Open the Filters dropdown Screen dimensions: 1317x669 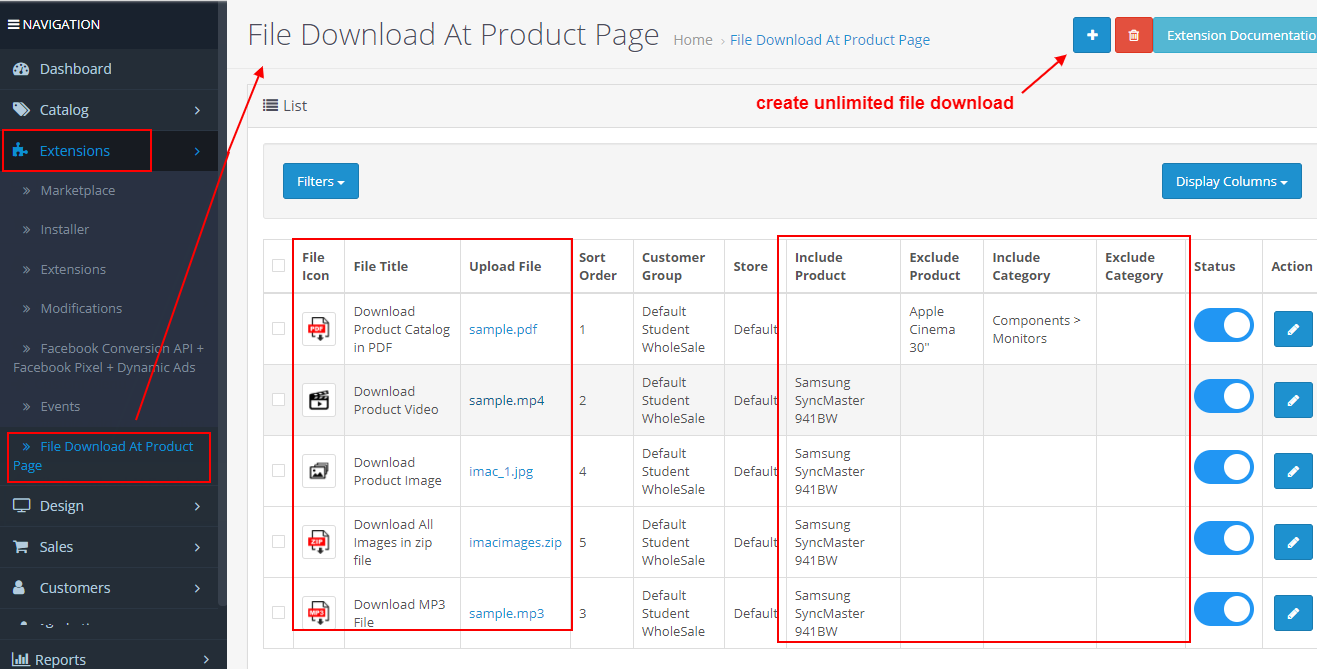coord(320,181)
